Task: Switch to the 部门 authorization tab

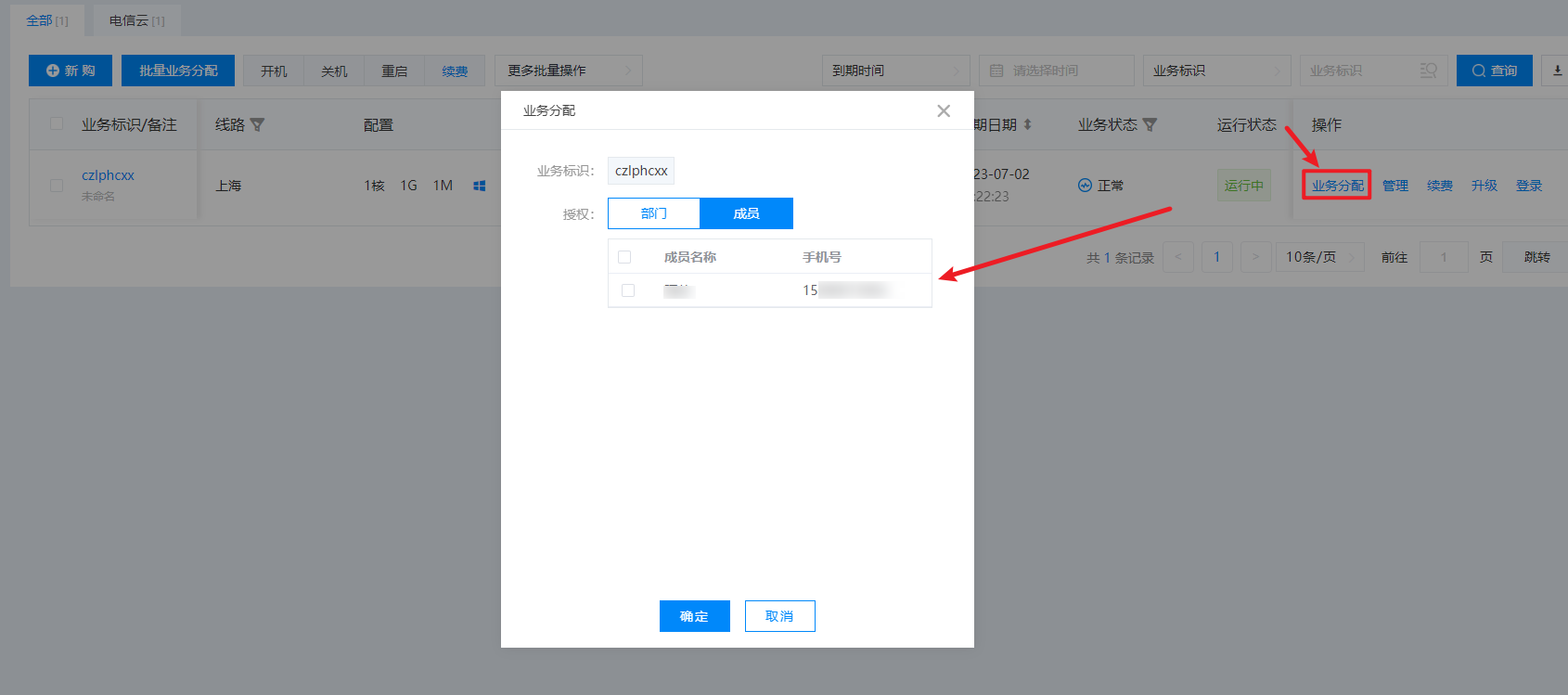Action: (x=654, y=213)
